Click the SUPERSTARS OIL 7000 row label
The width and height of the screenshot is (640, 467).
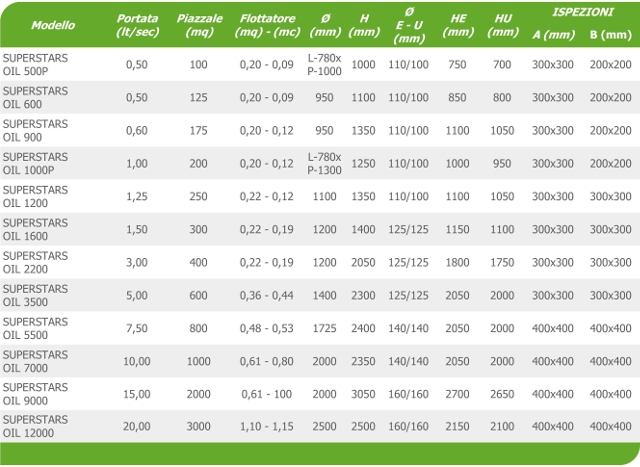[35, 361]
